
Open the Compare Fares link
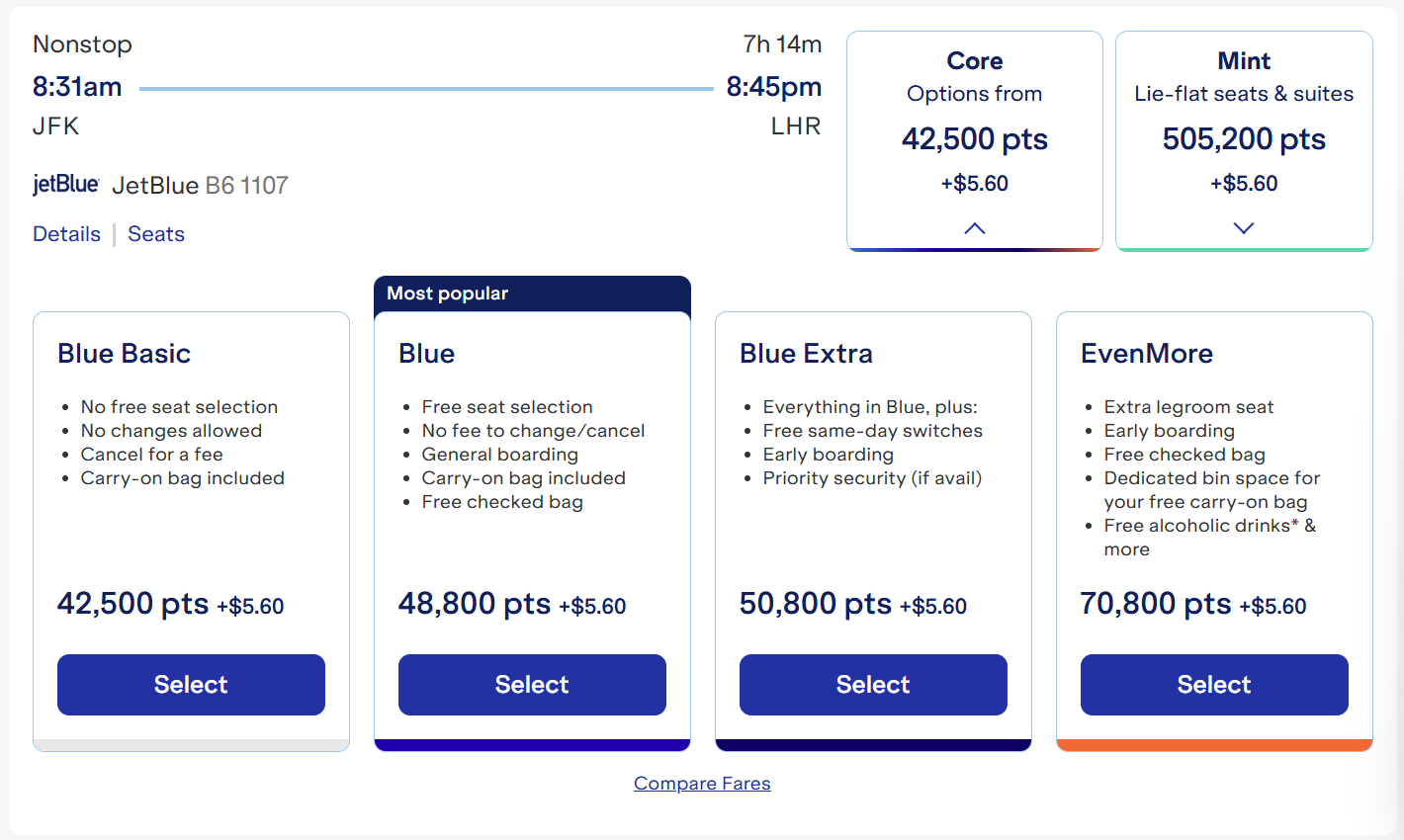pyautogui.click(x=702, y=783)
